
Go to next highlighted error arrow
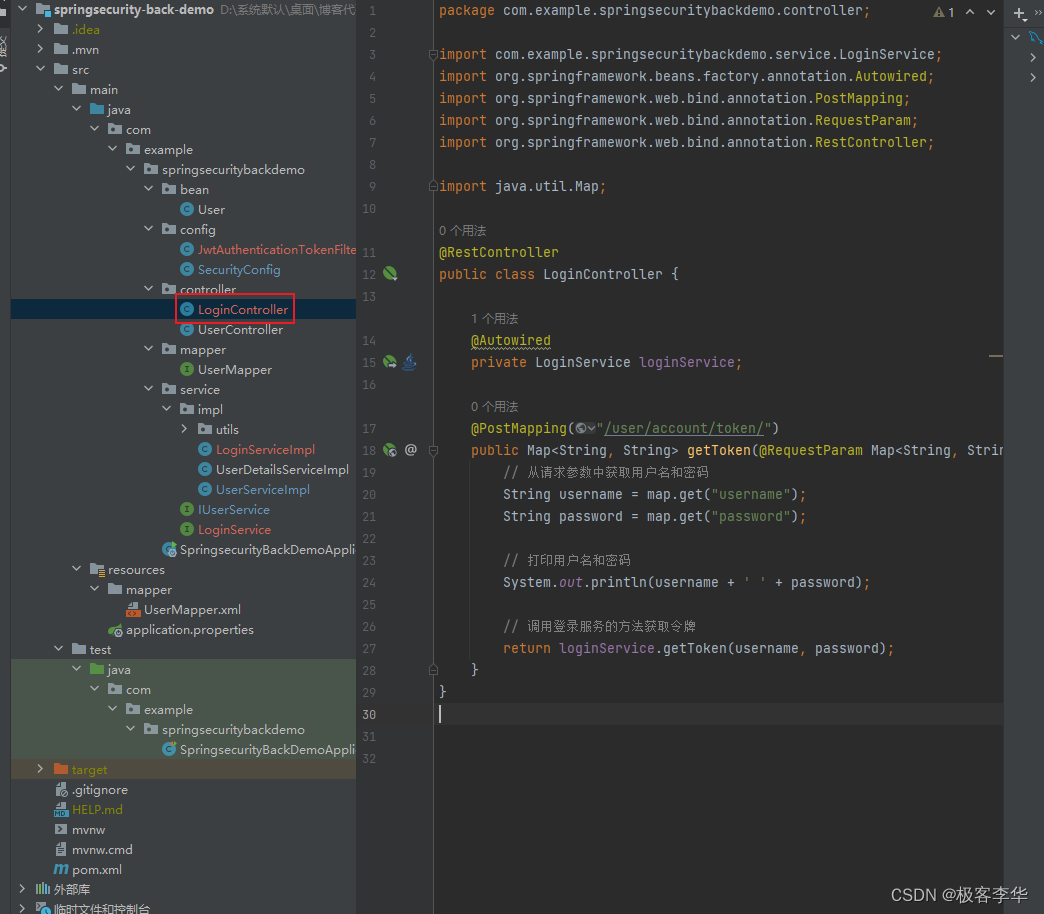click(x=991, y=12)
